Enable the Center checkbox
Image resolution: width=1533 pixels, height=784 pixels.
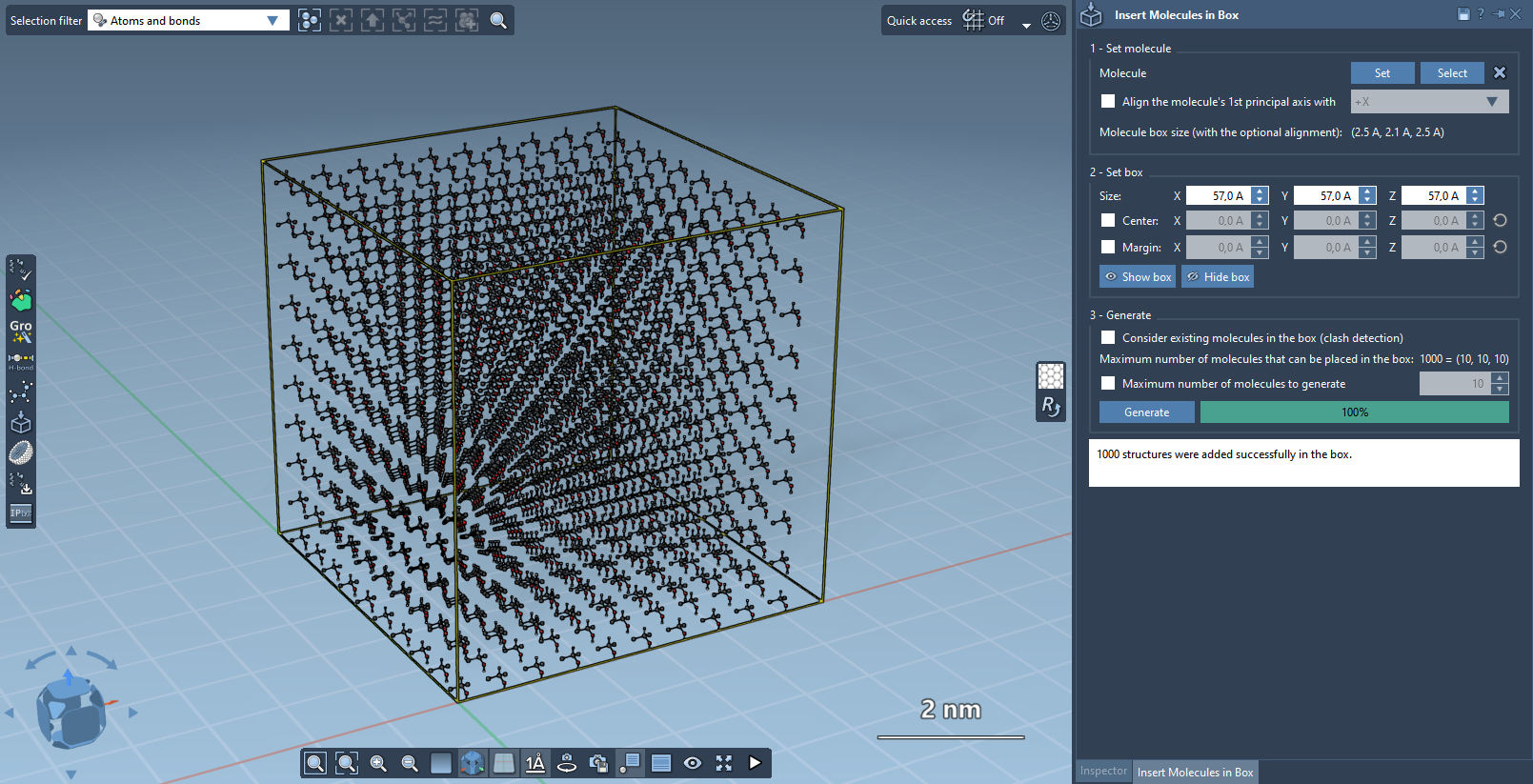[1108, 220]
